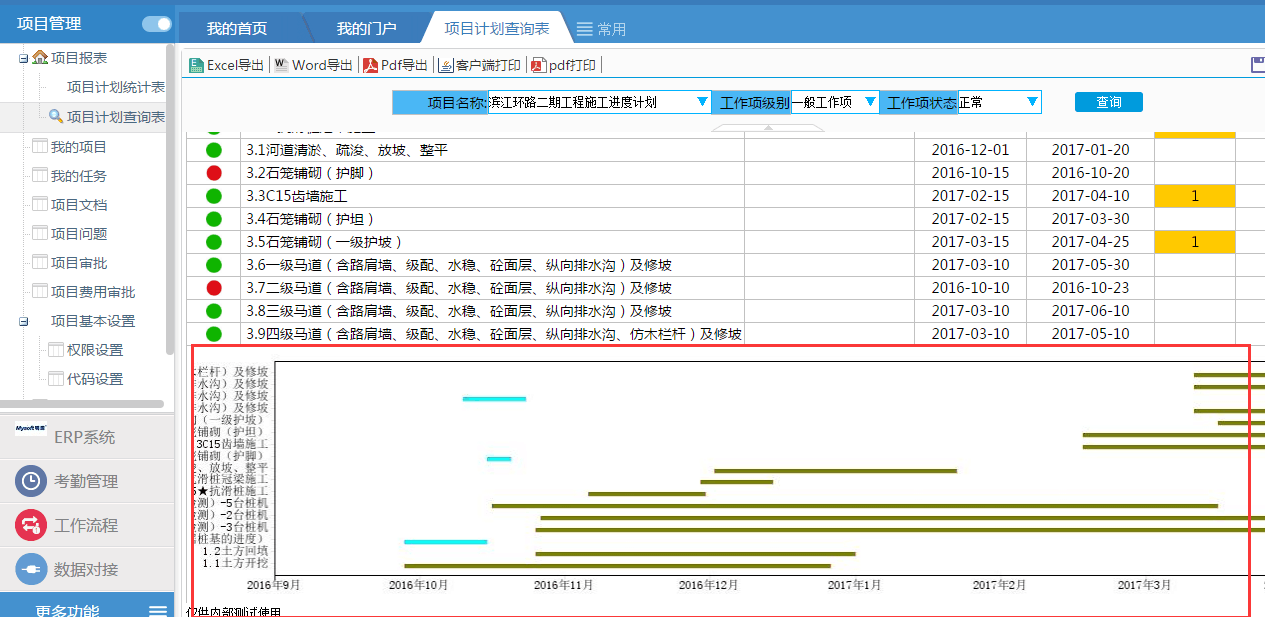Click the Excel导出 export icon

(196, 65)
